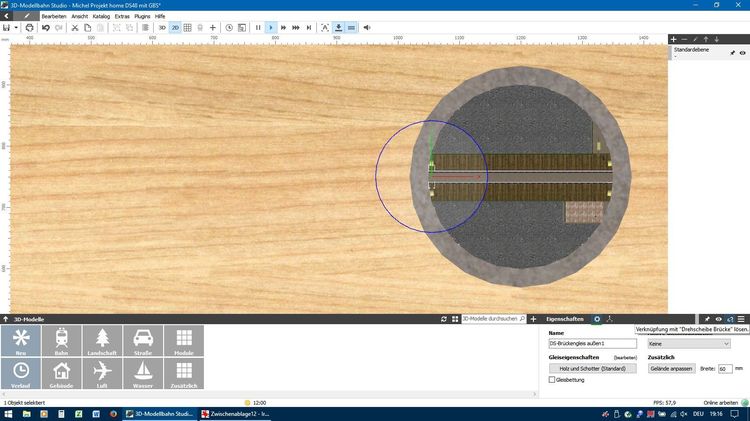750x421 pixels.
Task: Select the Luft category tile
Action: point(102,374)
